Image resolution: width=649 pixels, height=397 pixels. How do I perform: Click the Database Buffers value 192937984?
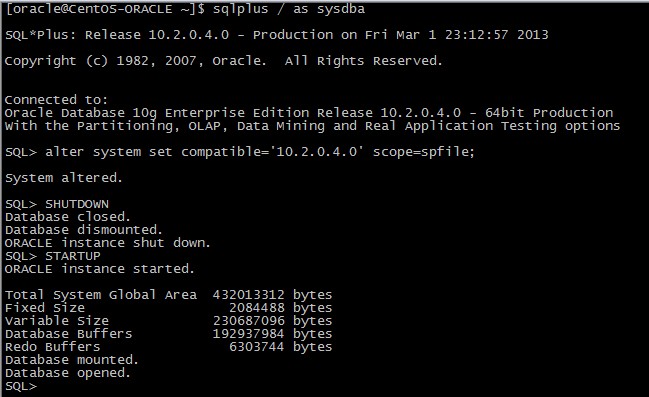[x=248, y=334]
